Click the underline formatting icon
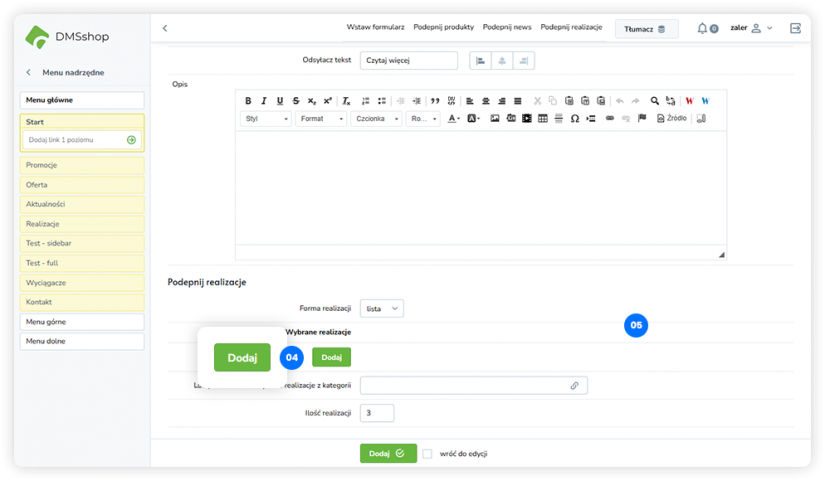 [280, 101]
